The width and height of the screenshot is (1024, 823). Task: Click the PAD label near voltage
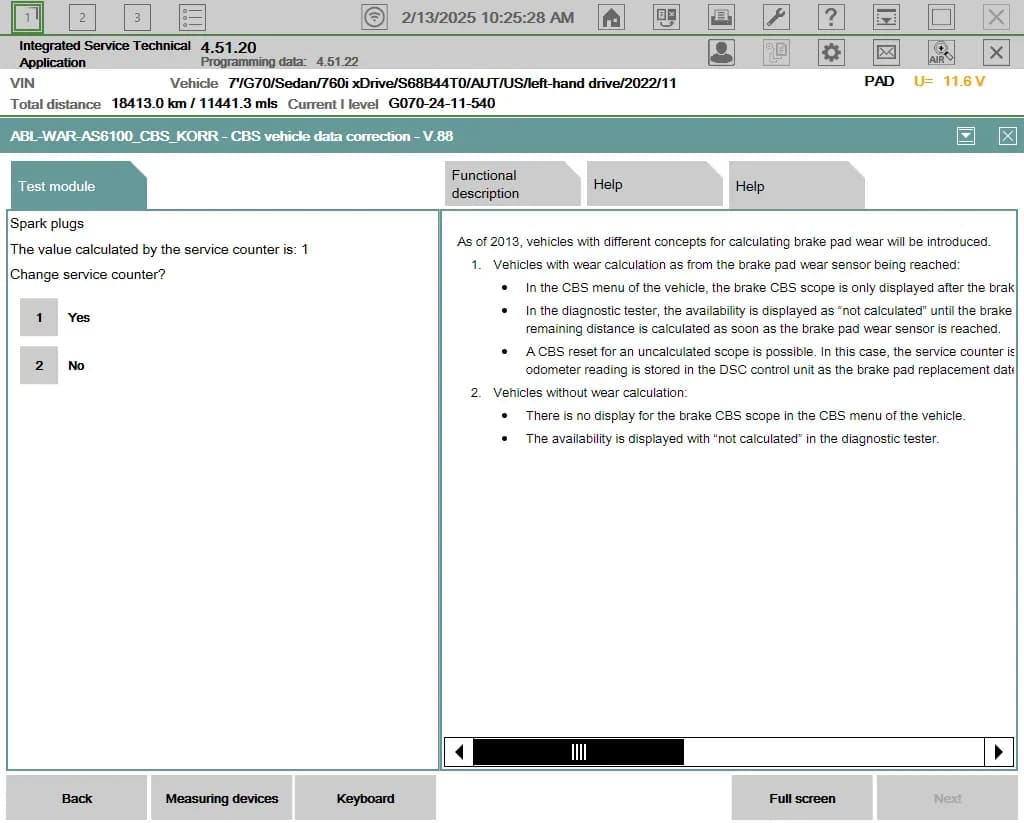[879, 81]
